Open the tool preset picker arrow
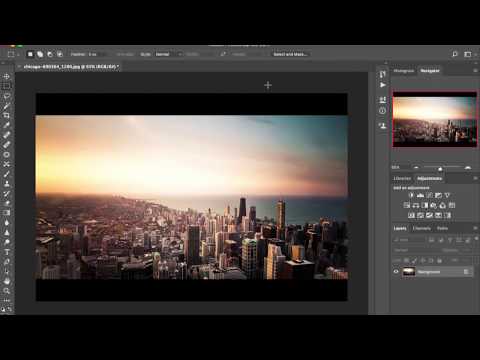Image resolution: width=480 pixels, height=360 pixels. point(18,54)
